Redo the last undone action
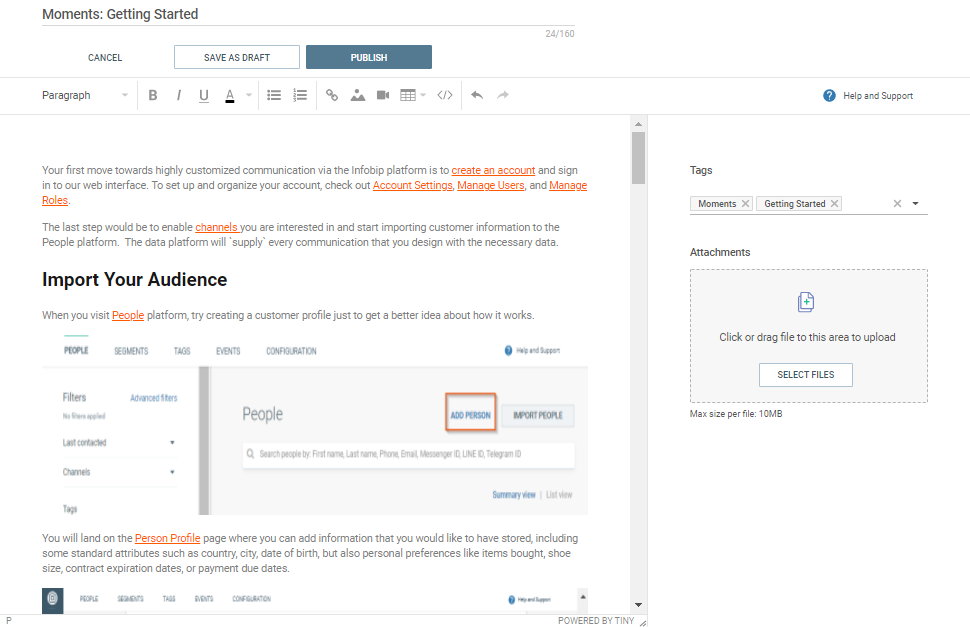The image size is (970, 627). click(502, 95)
